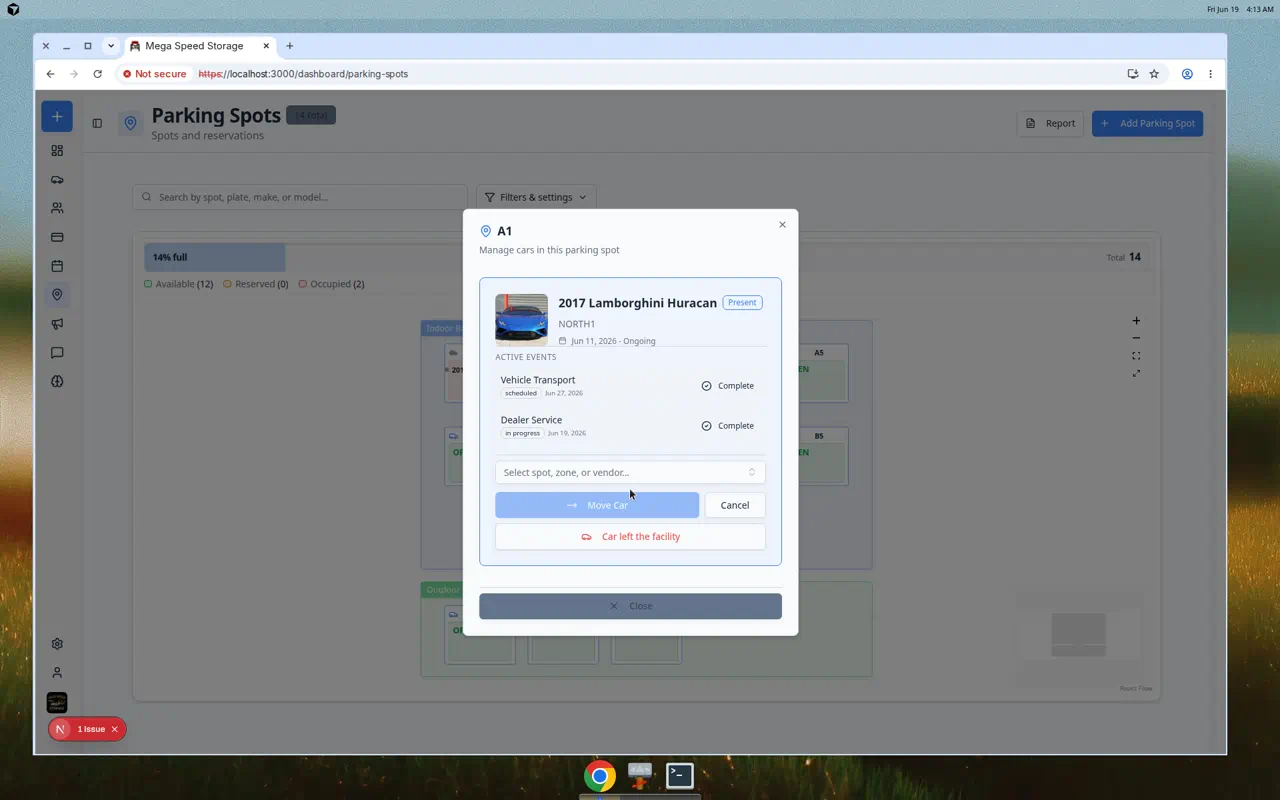Open the megaphone announcements icon in sidebar
The image size is (1280, 800).
pos(57,324)
